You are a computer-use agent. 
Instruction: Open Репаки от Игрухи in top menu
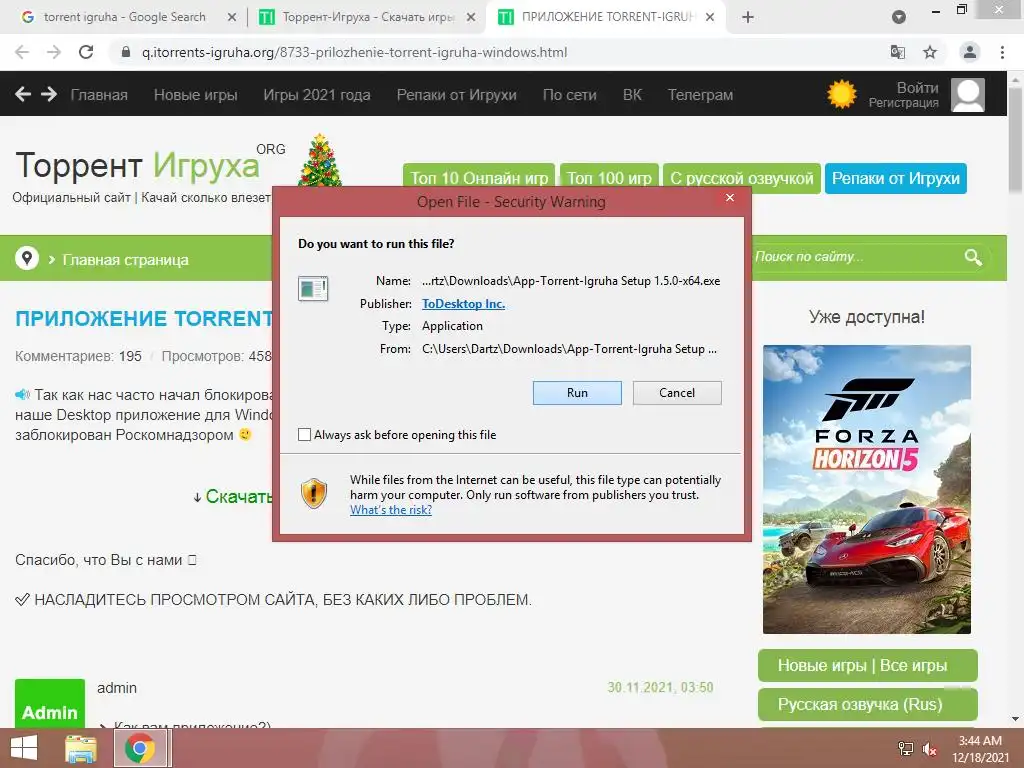point(456,95)
